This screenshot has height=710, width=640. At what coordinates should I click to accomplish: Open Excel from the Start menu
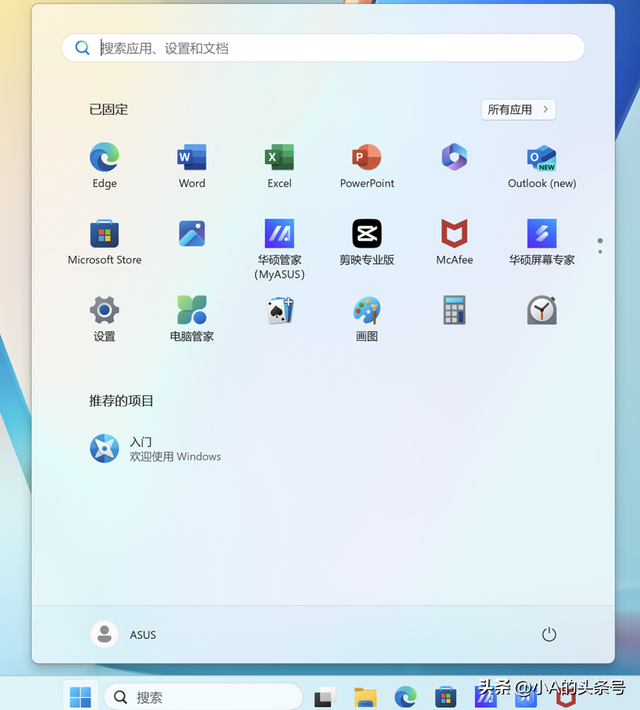[279, 165]
